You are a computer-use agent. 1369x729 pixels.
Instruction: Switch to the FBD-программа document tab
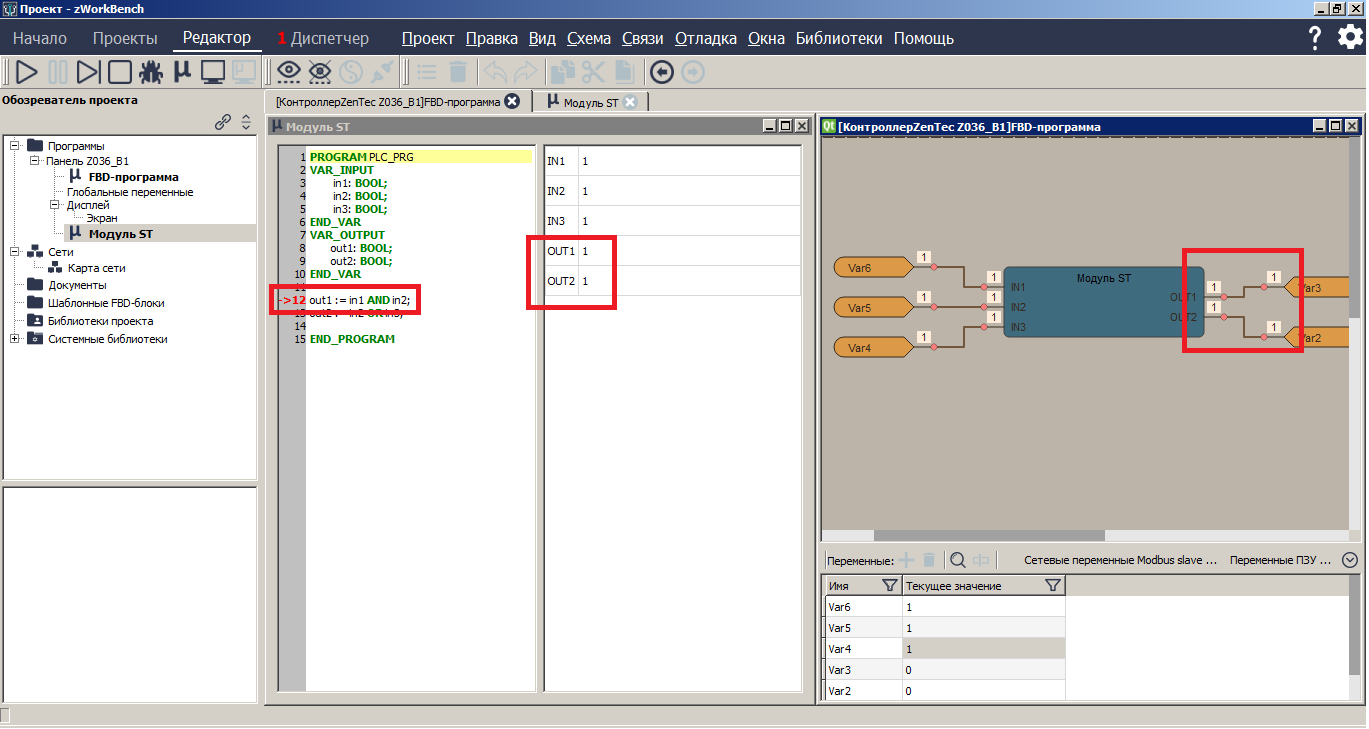(388, 102)
